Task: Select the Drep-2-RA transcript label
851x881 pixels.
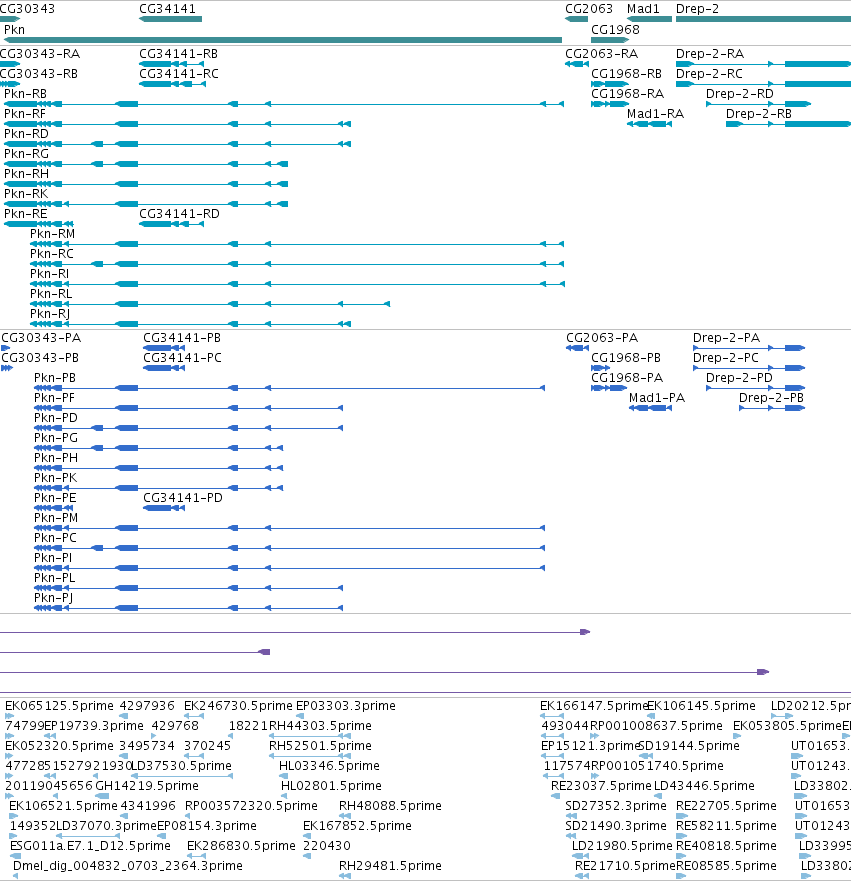Action: (710, 53)
